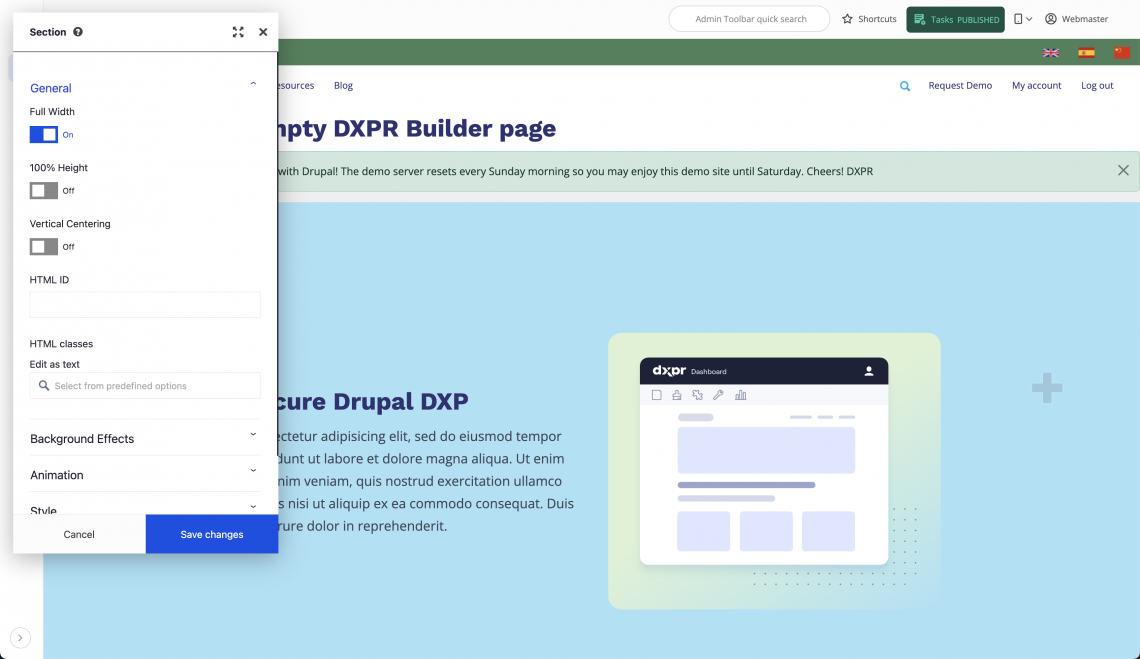Close the Section settings panel
1140x659 pixels.
(x=263, y=32)
